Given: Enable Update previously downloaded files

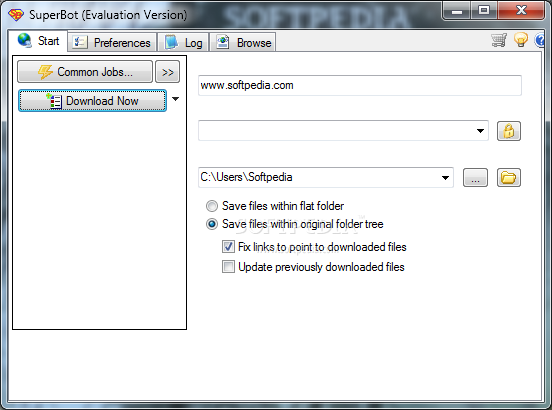Looking at the screenshot, I should 313,267.
